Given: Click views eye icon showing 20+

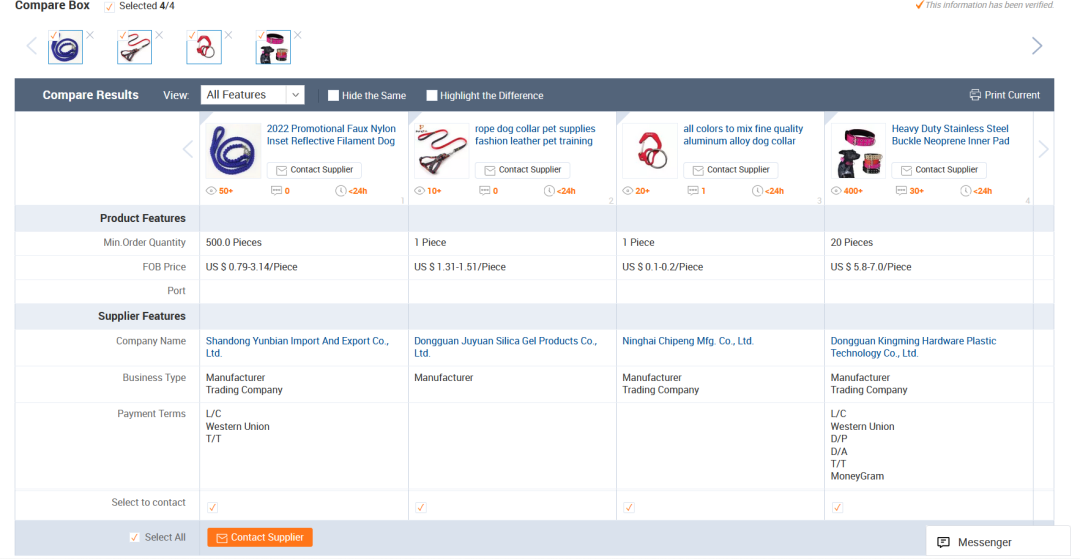Looking at the screenshot, I should point(627,191).
